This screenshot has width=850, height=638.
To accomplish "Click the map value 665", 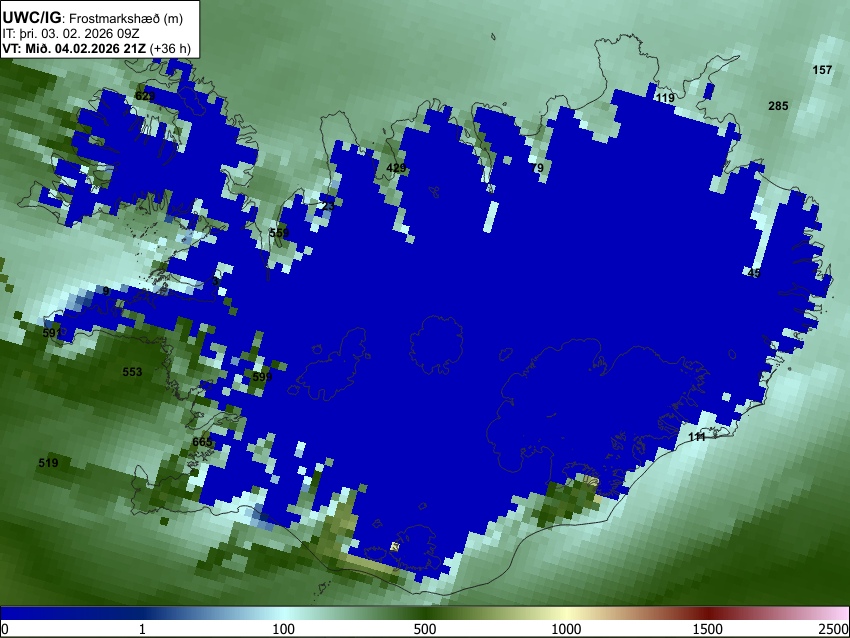I will click(x=202, y=442).
